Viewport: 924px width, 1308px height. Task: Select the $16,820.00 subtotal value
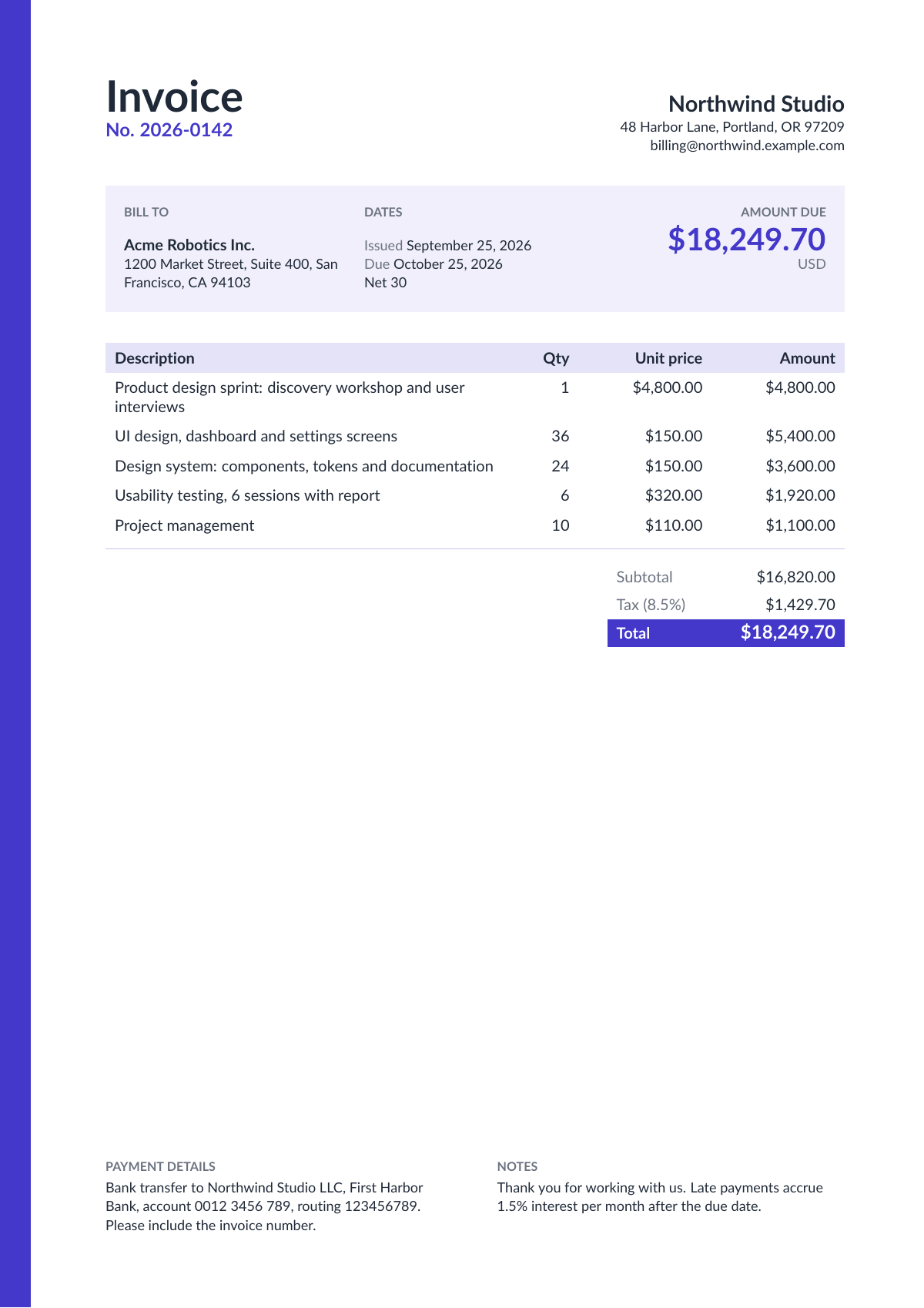click(795, 577)
